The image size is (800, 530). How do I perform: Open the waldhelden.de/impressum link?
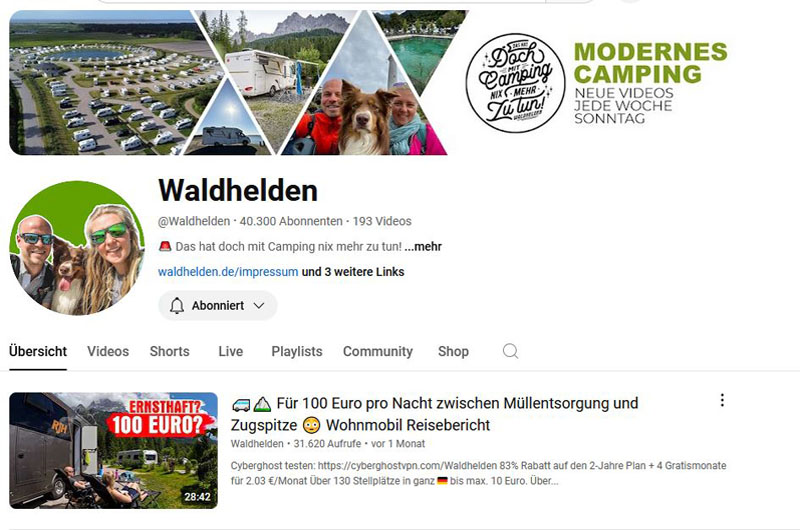(x=228, y=272)
